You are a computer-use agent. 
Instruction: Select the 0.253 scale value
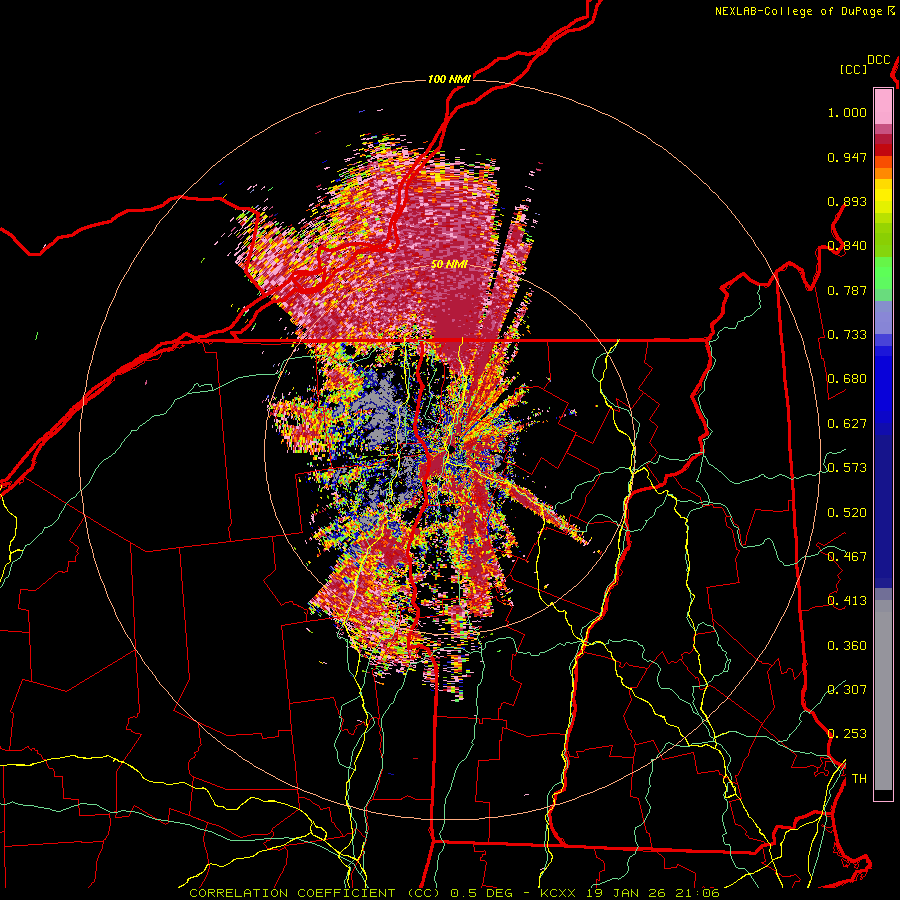[847, 734]
